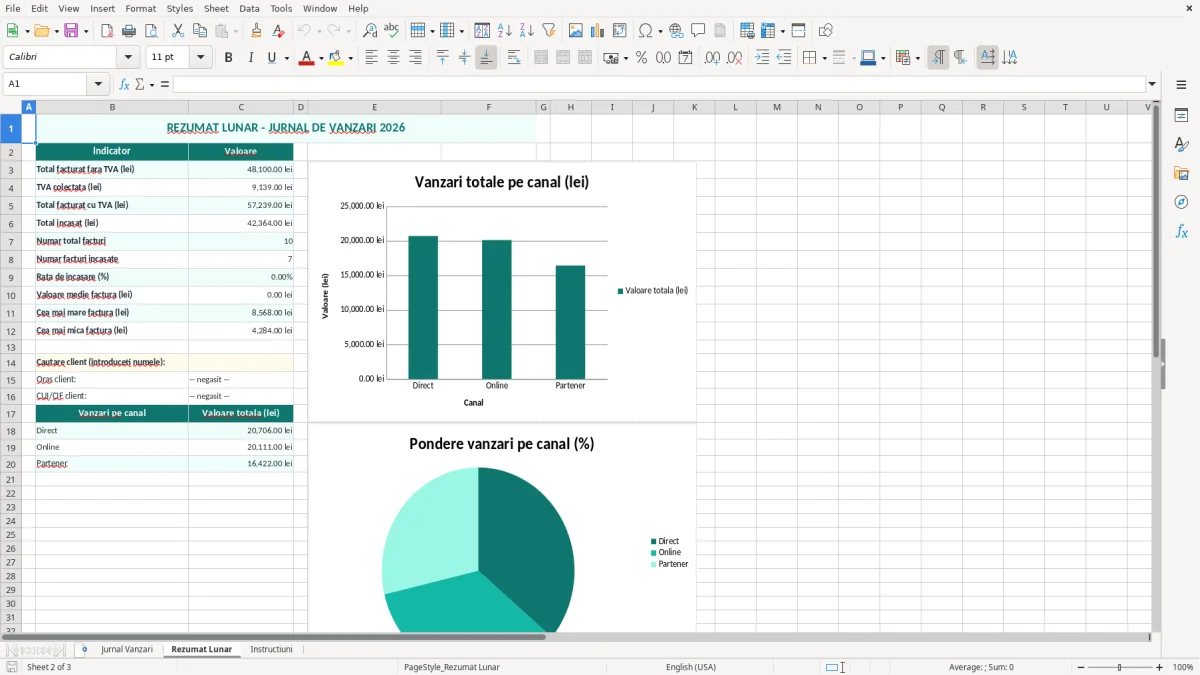Sort ascending A to Z

505,31
